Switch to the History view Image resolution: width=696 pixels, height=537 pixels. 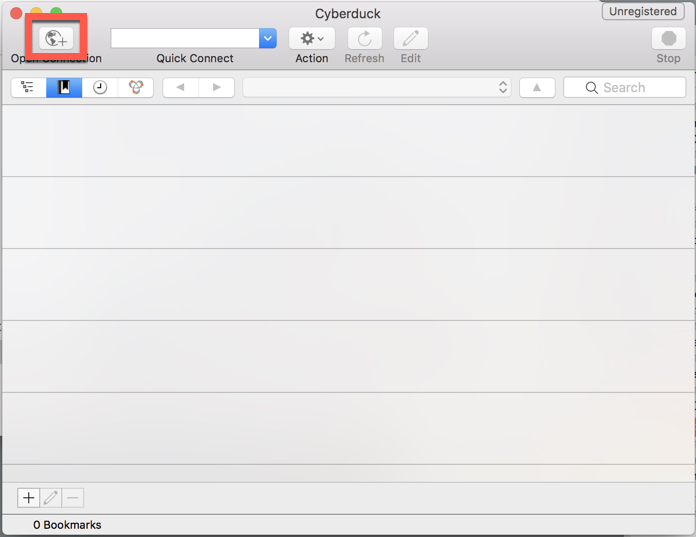point(100,87)
